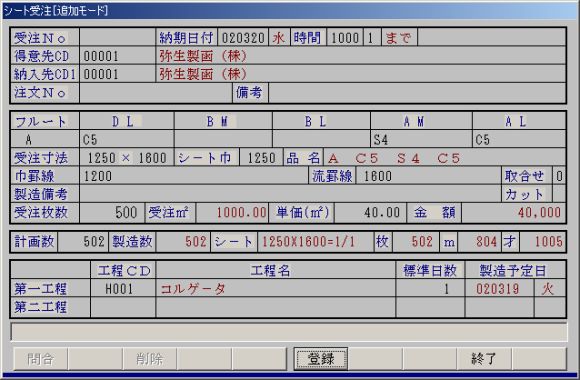Click the 登録 register button

tap(321, 359)
